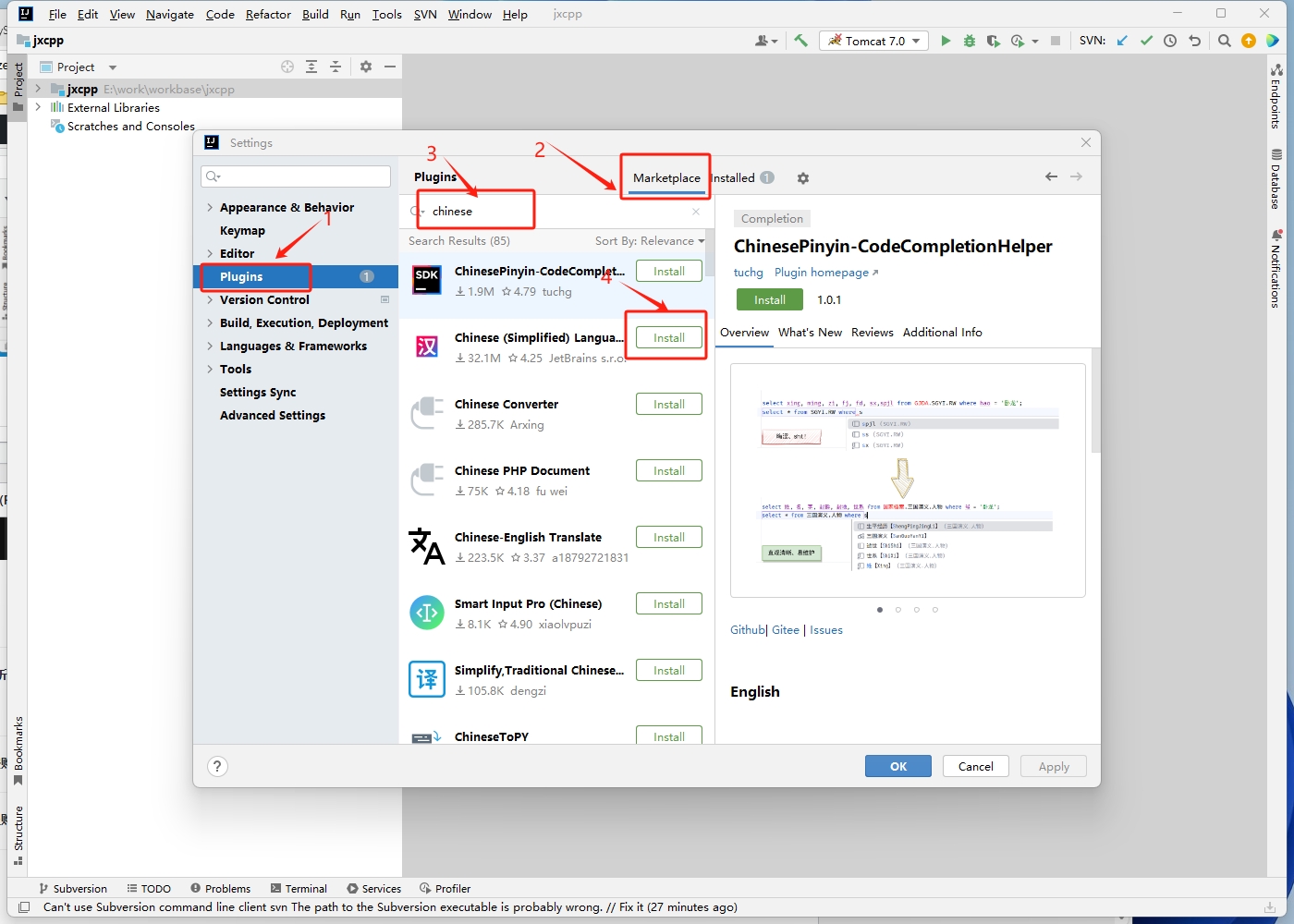Open the Sort By: Relevance dropdown
The width and height of the screenshot is (1294, 924).
pos(650,241)
